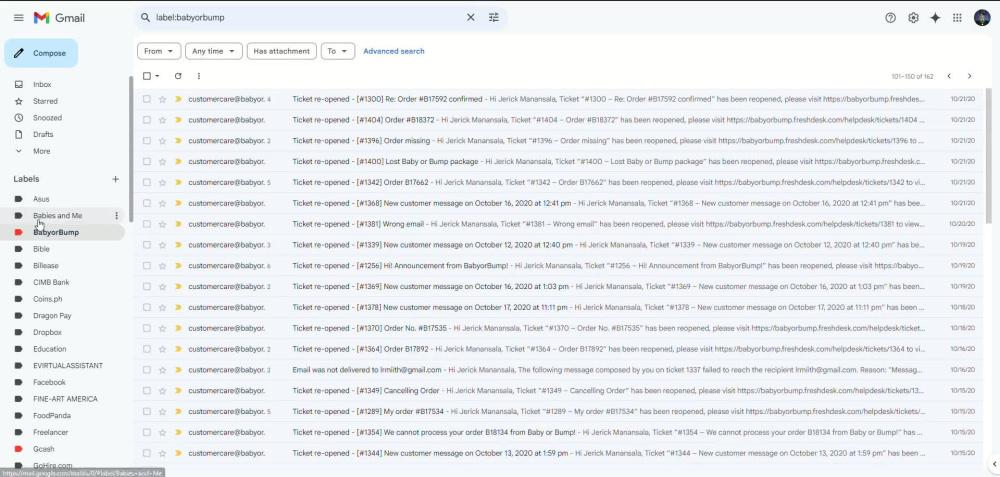Select the #1300 Order #B17592 email checkbox
1000x477 pixels.
tap(147, 99)
